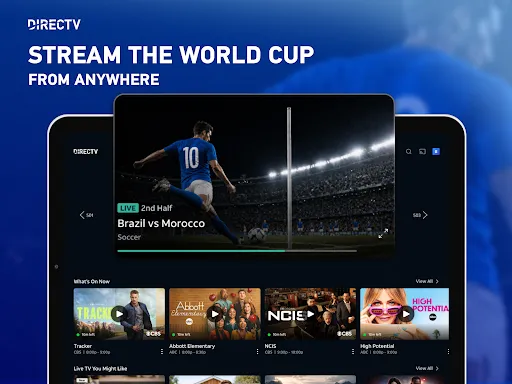Open the Abbott Elementary show title
The height and width of the screenshot is (384, 512).
(192, 346)
